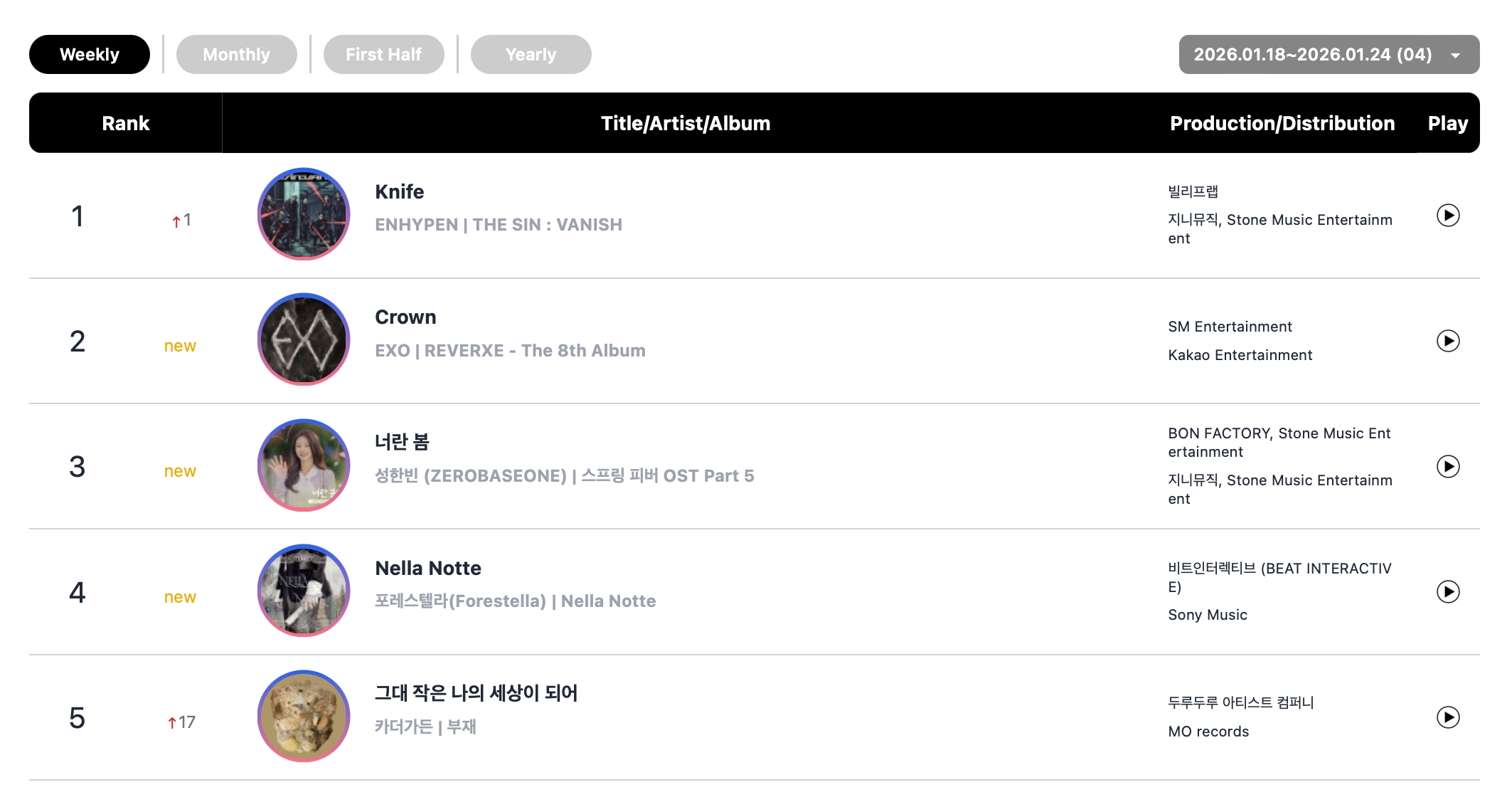Play the song Knife by ENHYPEN
This screenshot has height=792, width=1512.
(1447, 215)
